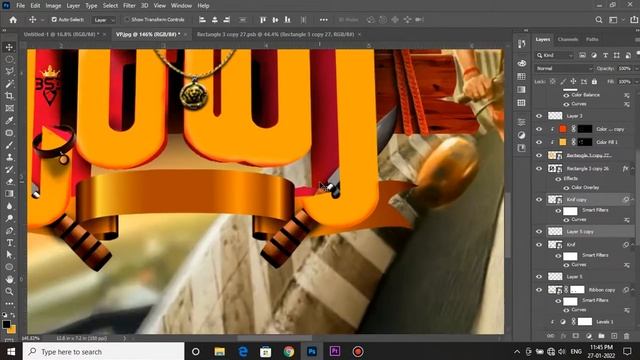Select the Polygonal Lasso tool
640x360 pixels.
click(x=9, y=71)
